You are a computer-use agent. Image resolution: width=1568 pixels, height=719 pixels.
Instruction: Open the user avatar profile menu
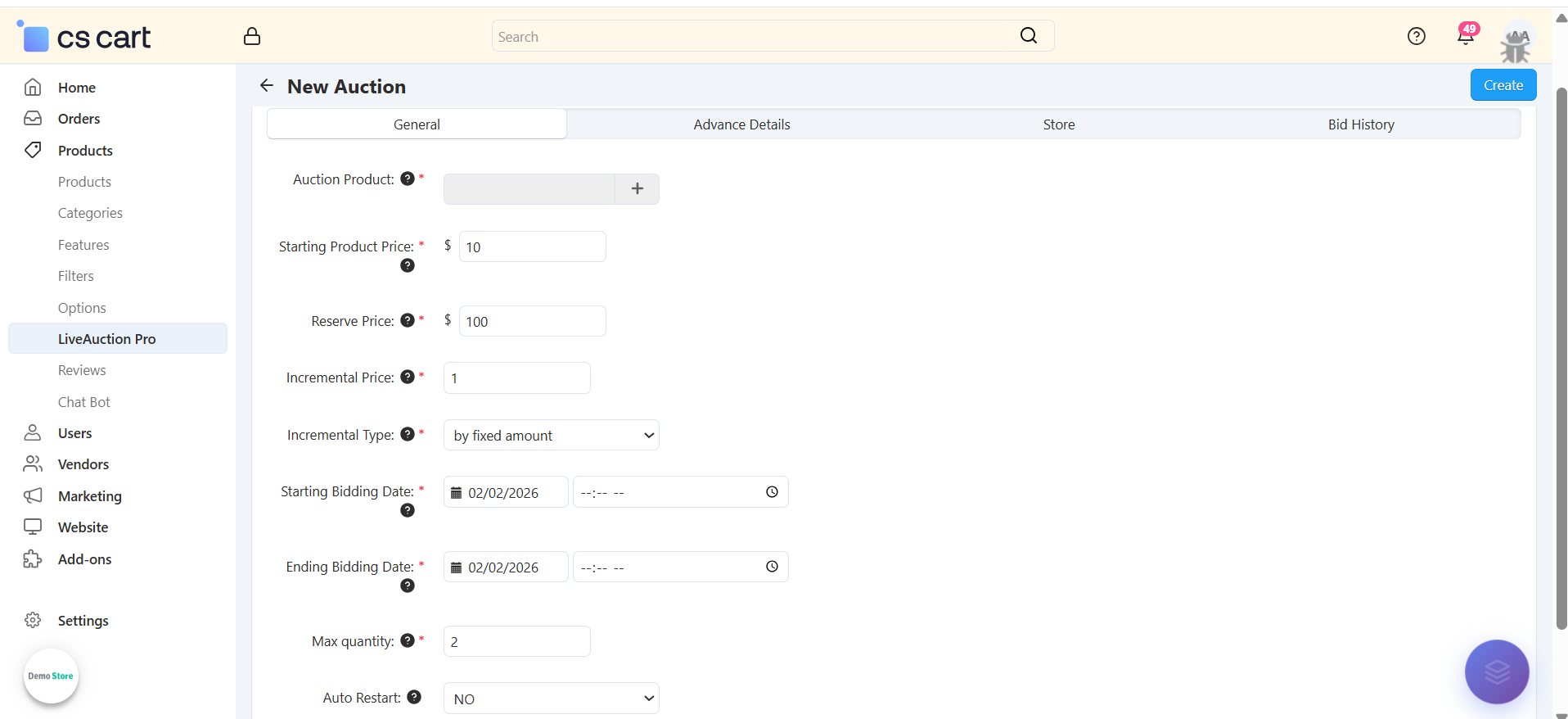pos(1516,43)
